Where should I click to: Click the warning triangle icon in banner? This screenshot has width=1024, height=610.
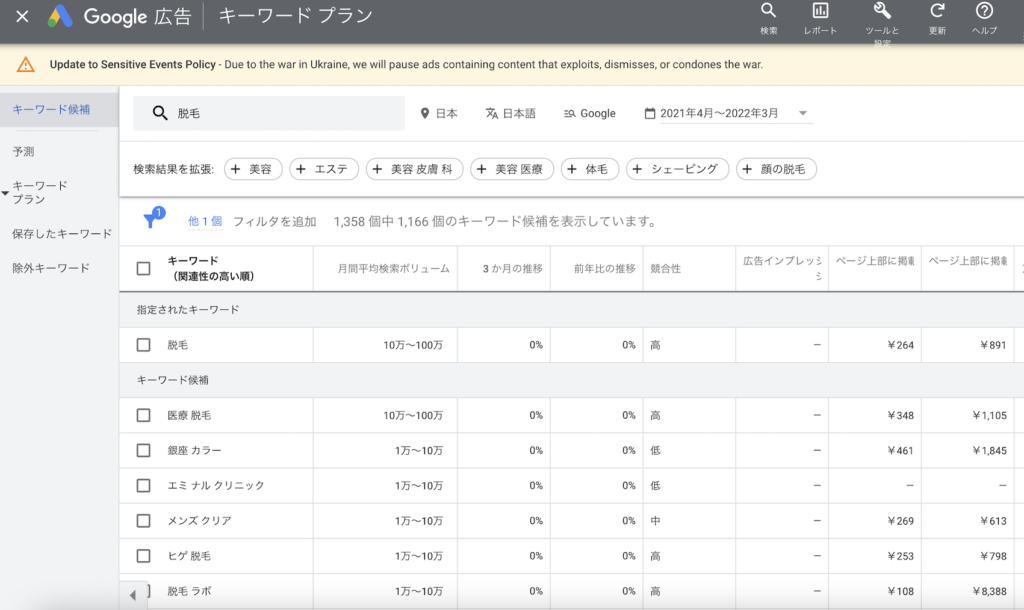25,65
